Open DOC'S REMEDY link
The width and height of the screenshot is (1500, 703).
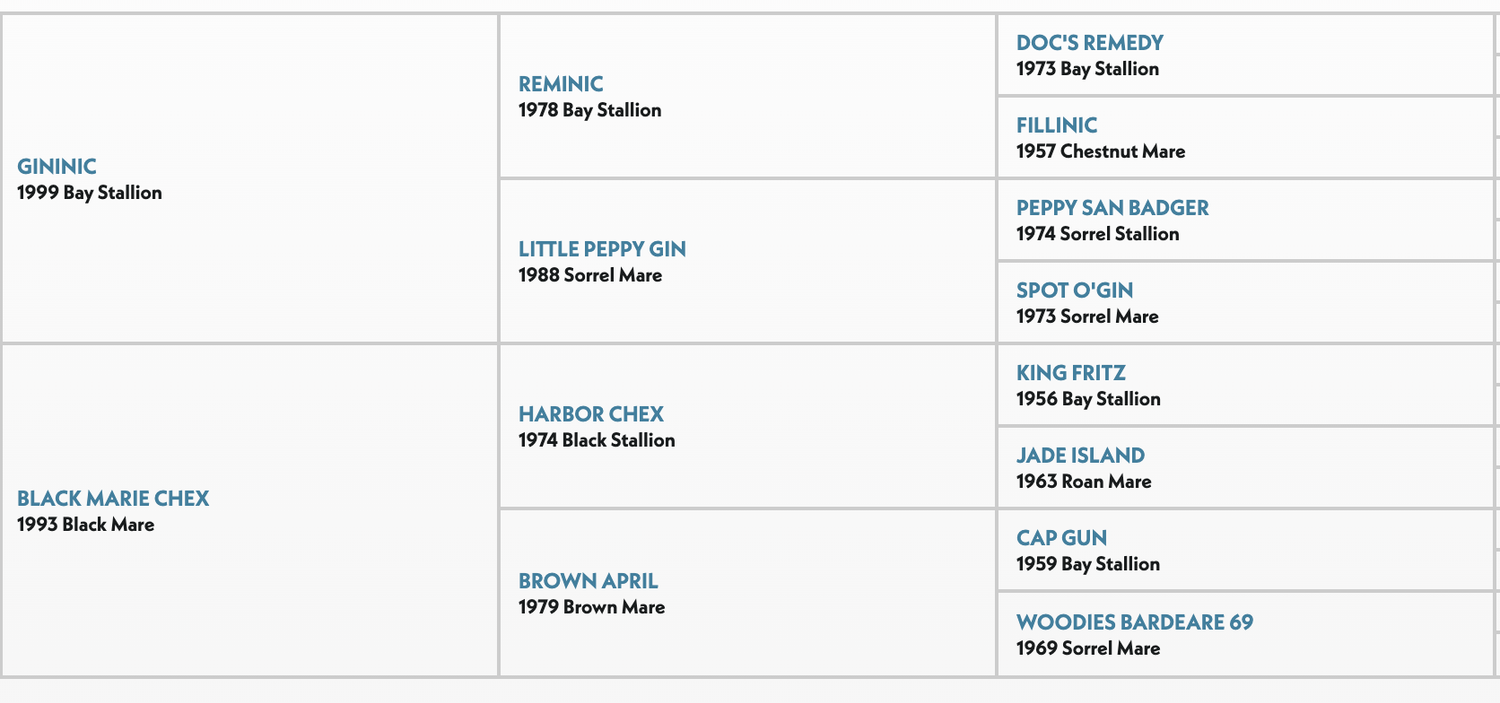pos(1090,43)
